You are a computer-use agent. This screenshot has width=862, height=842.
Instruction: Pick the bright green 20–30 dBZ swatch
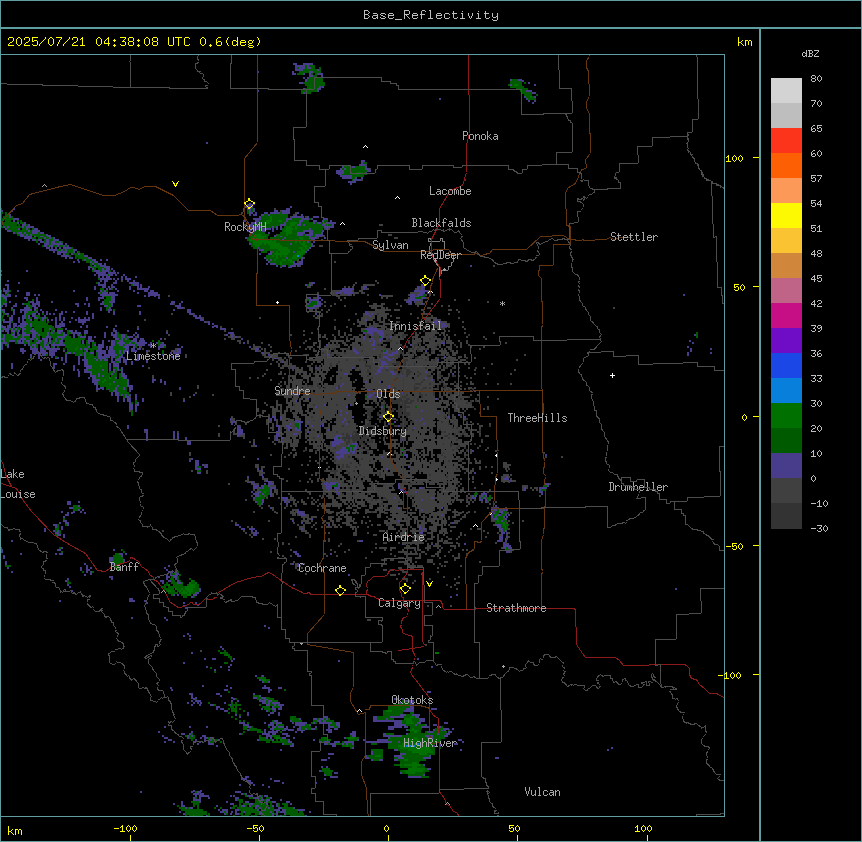point(786,416)
